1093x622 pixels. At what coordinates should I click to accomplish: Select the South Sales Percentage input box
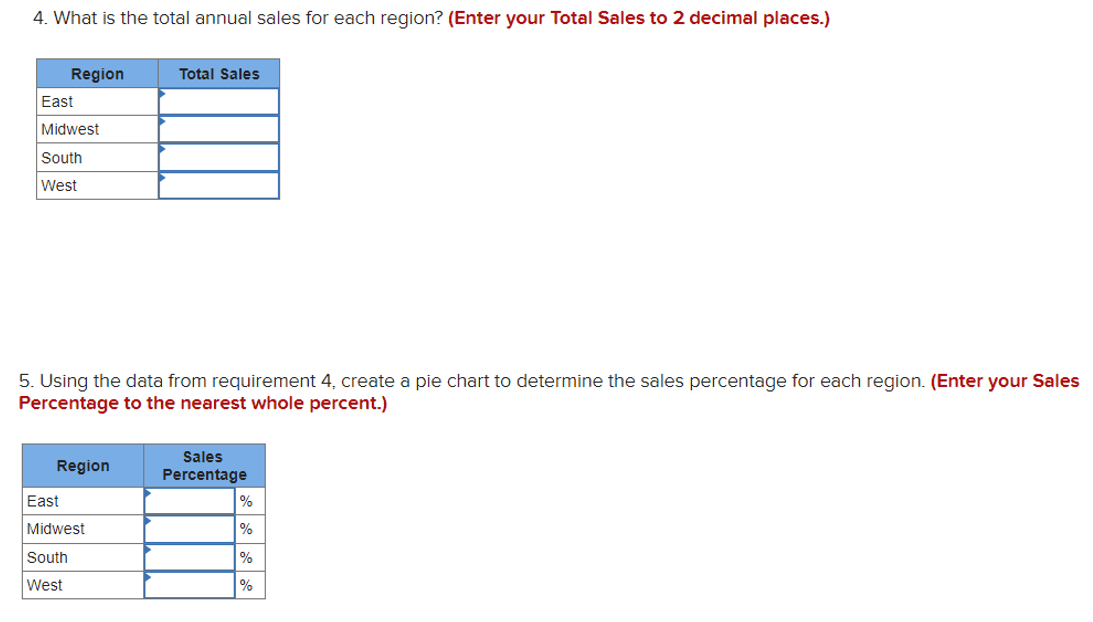188,556
